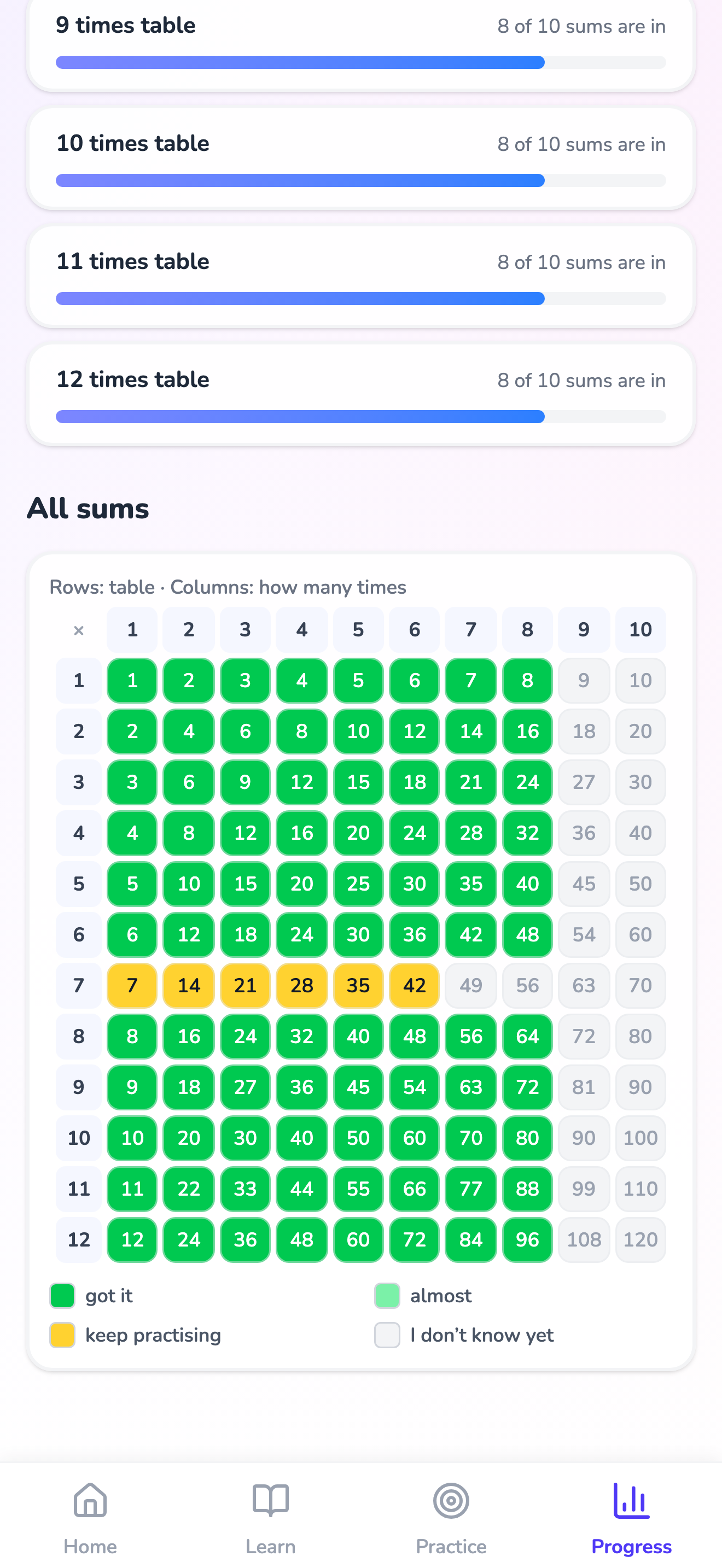Image resolution: width=722 pixels, height=1568 pixels.
Task: Click column header 10
Action: pyautogui.click(x=641, y=629)
